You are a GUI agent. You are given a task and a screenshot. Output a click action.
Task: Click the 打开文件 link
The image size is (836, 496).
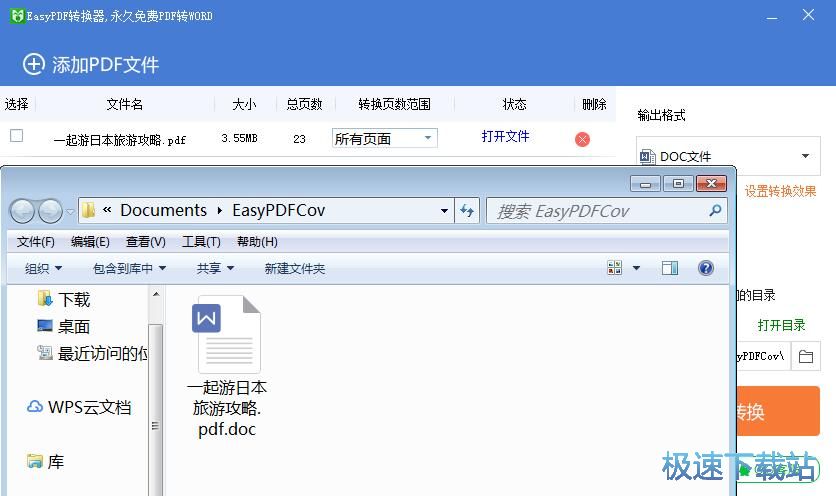pyautogui.click(x=505, y=137)
